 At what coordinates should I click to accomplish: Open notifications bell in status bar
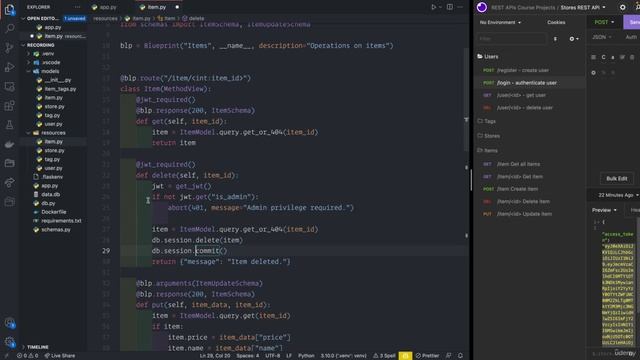[x=460, y=356]
